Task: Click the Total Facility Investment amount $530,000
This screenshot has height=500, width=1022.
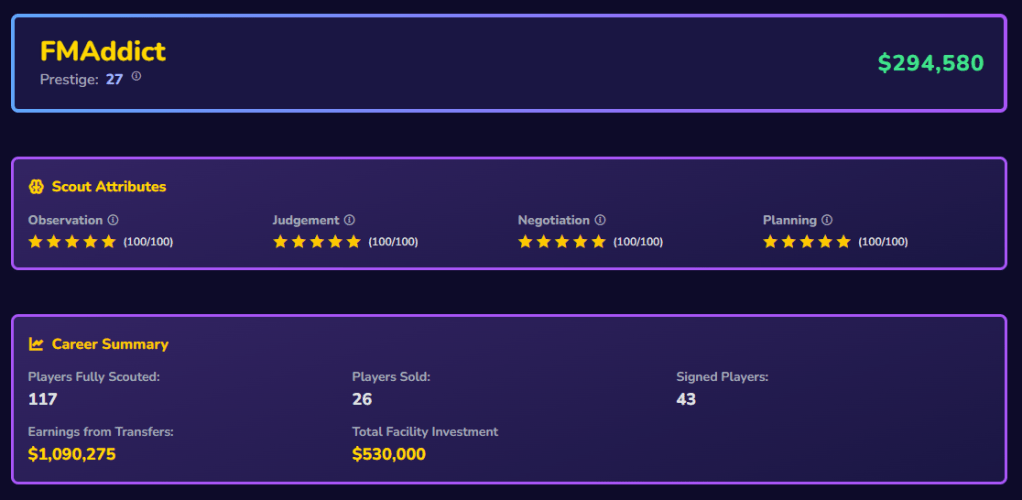Action: 389,454
